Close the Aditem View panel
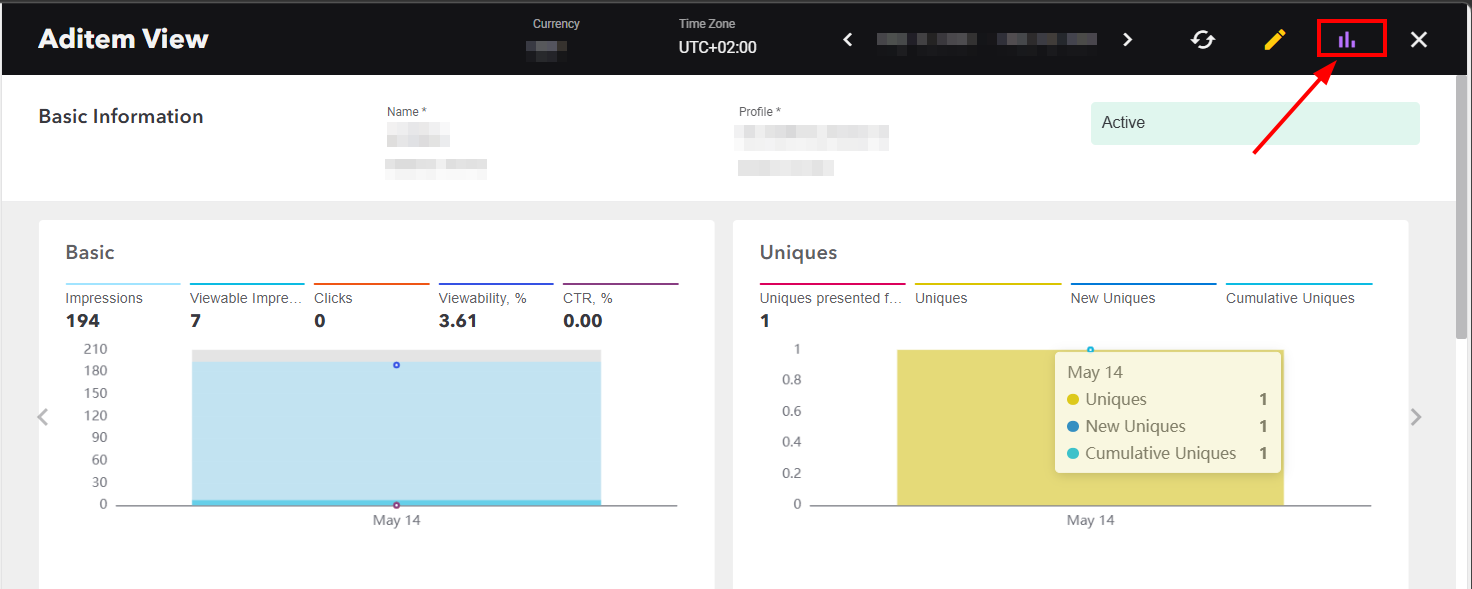 pos(1418,39)
